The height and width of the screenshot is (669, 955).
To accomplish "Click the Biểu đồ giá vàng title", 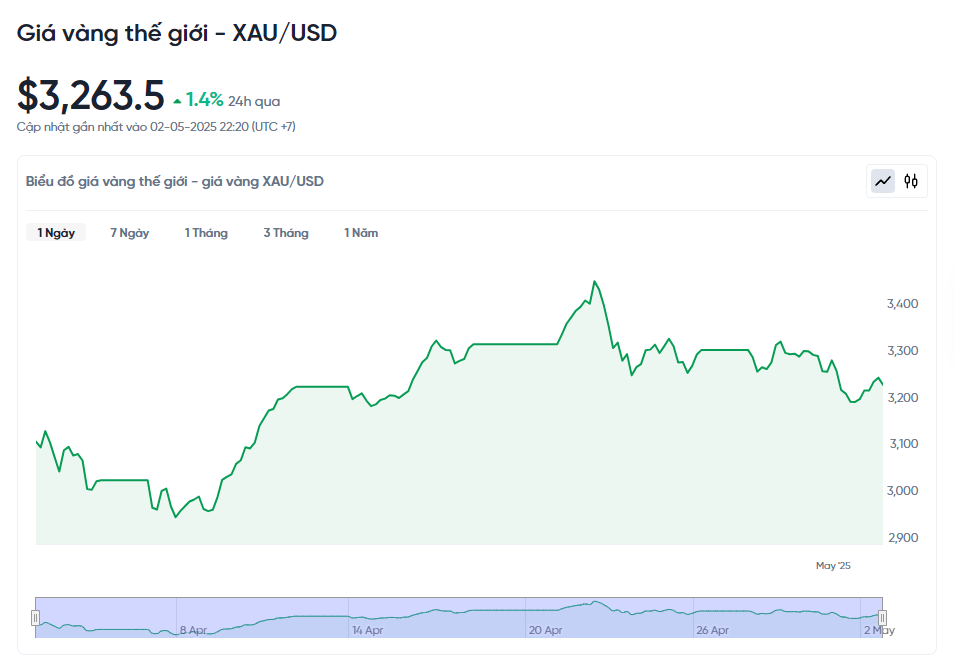I will [175, 181].
